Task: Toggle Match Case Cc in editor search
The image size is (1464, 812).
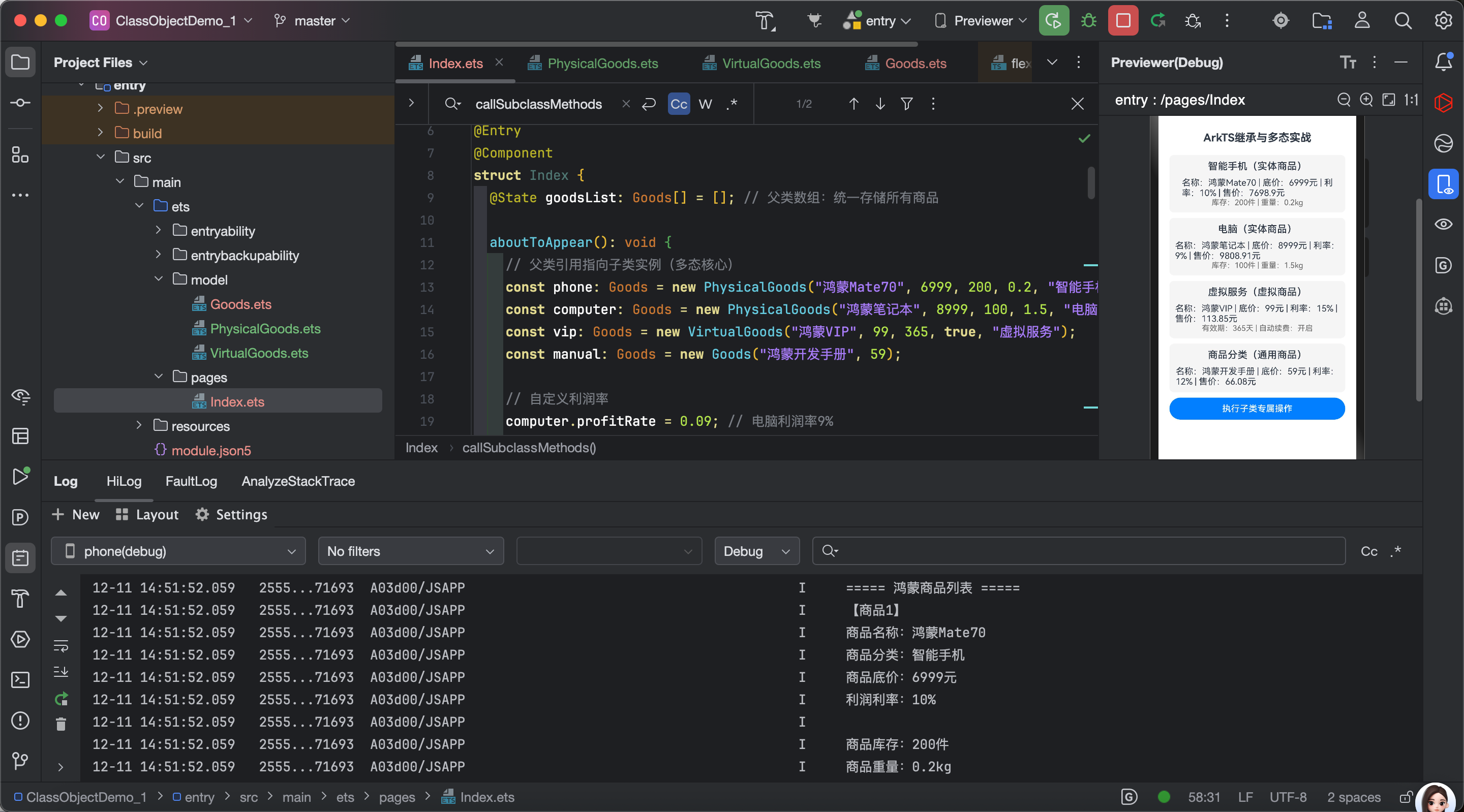Action: [x=679, y=104]
